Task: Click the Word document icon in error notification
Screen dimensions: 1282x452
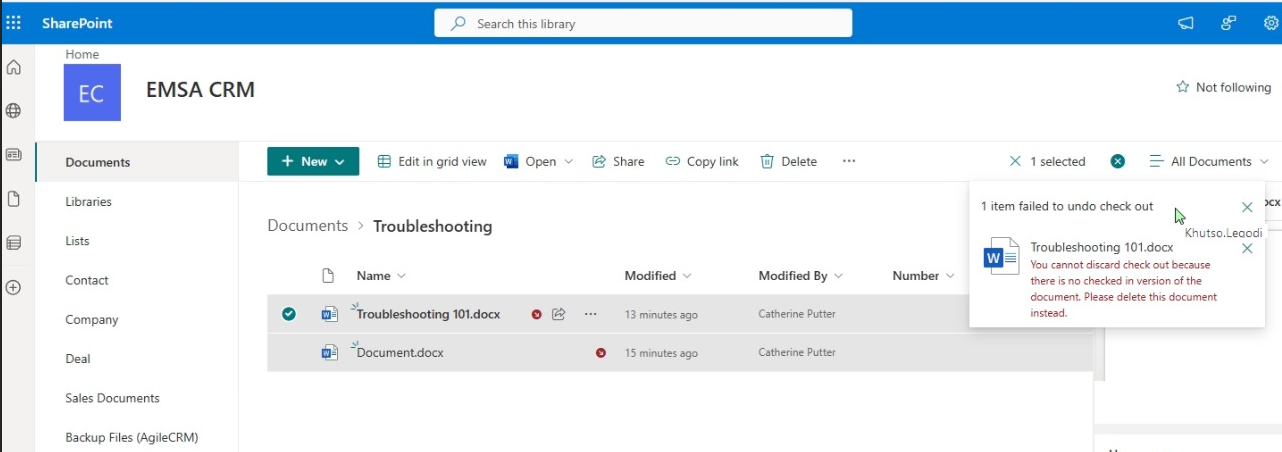Action: click(1002, 257)
